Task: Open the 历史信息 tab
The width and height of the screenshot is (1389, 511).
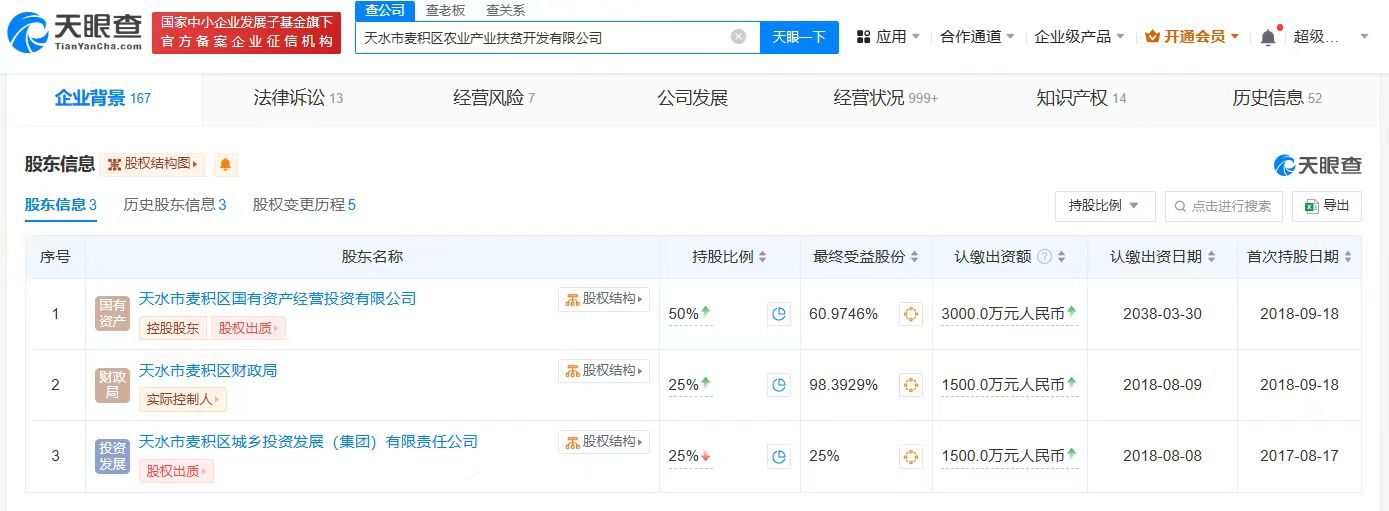Action: click(x=1277, y=98)
